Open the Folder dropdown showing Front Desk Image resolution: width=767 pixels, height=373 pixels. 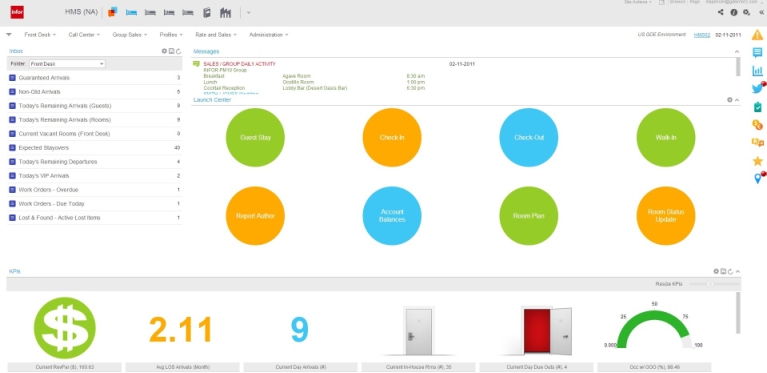[x=67, y=64]
